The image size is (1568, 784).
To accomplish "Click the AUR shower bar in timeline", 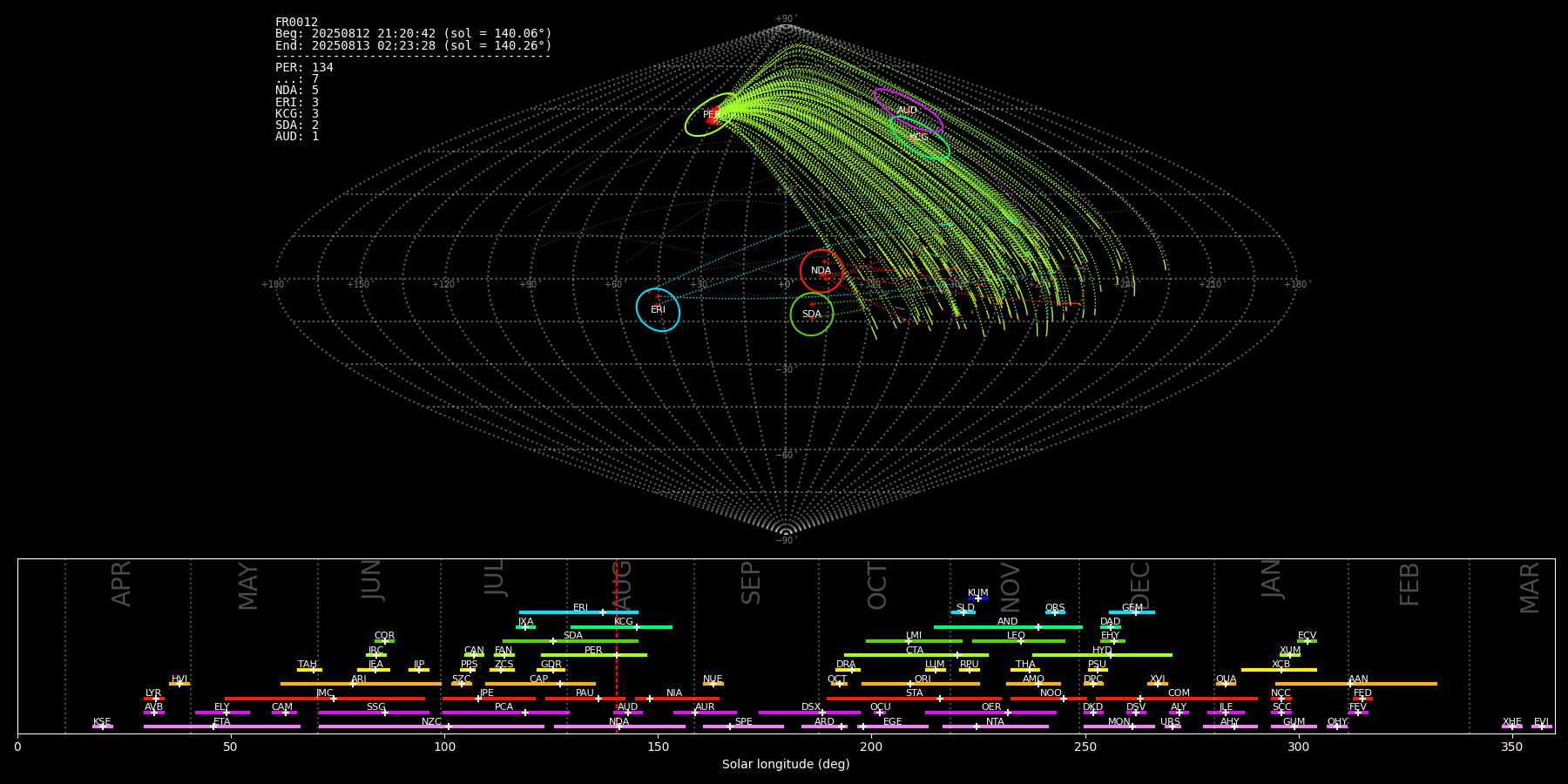I will point(705,713).
